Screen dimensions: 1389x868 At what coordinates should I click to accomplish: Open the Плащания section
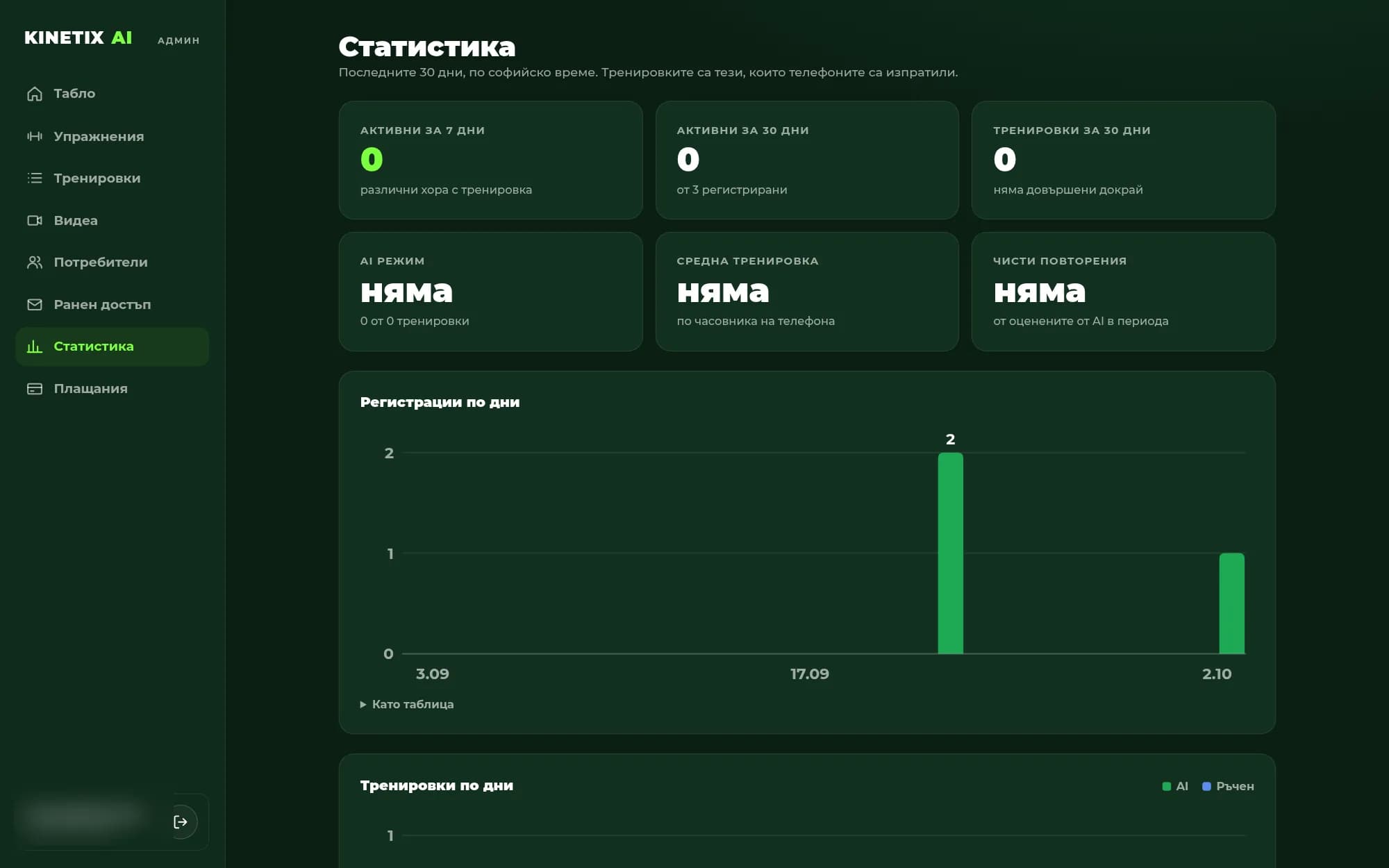click(112, 389)
